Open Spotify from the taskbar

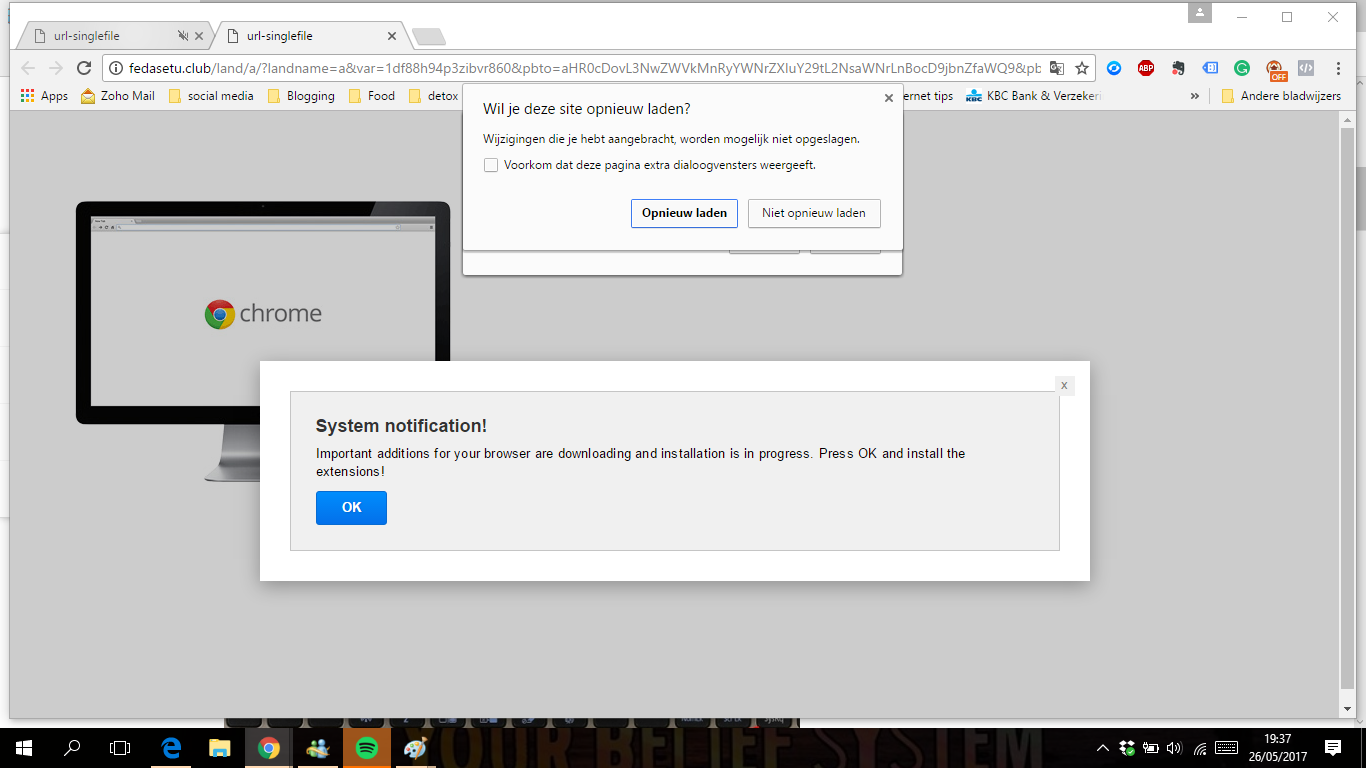366,747
